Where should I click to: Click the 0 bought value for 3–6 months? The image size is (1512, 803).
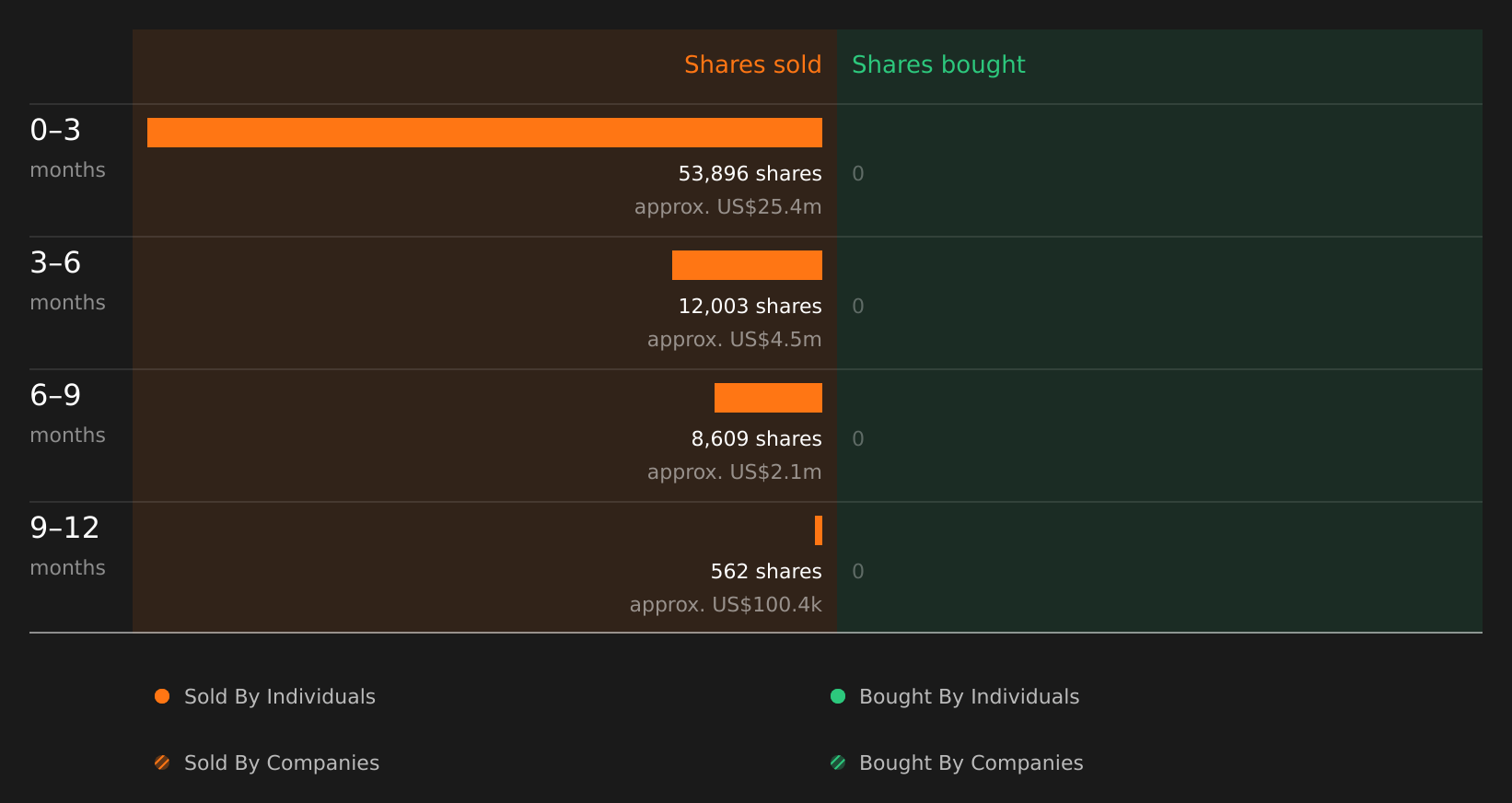tap(858, 306)
